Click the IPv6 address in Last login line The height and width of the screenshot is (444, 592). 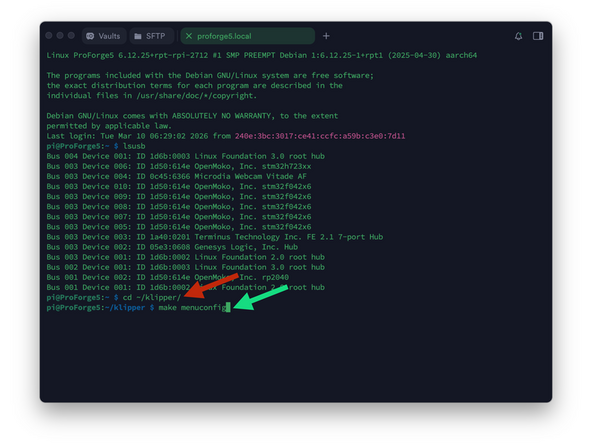320,136
